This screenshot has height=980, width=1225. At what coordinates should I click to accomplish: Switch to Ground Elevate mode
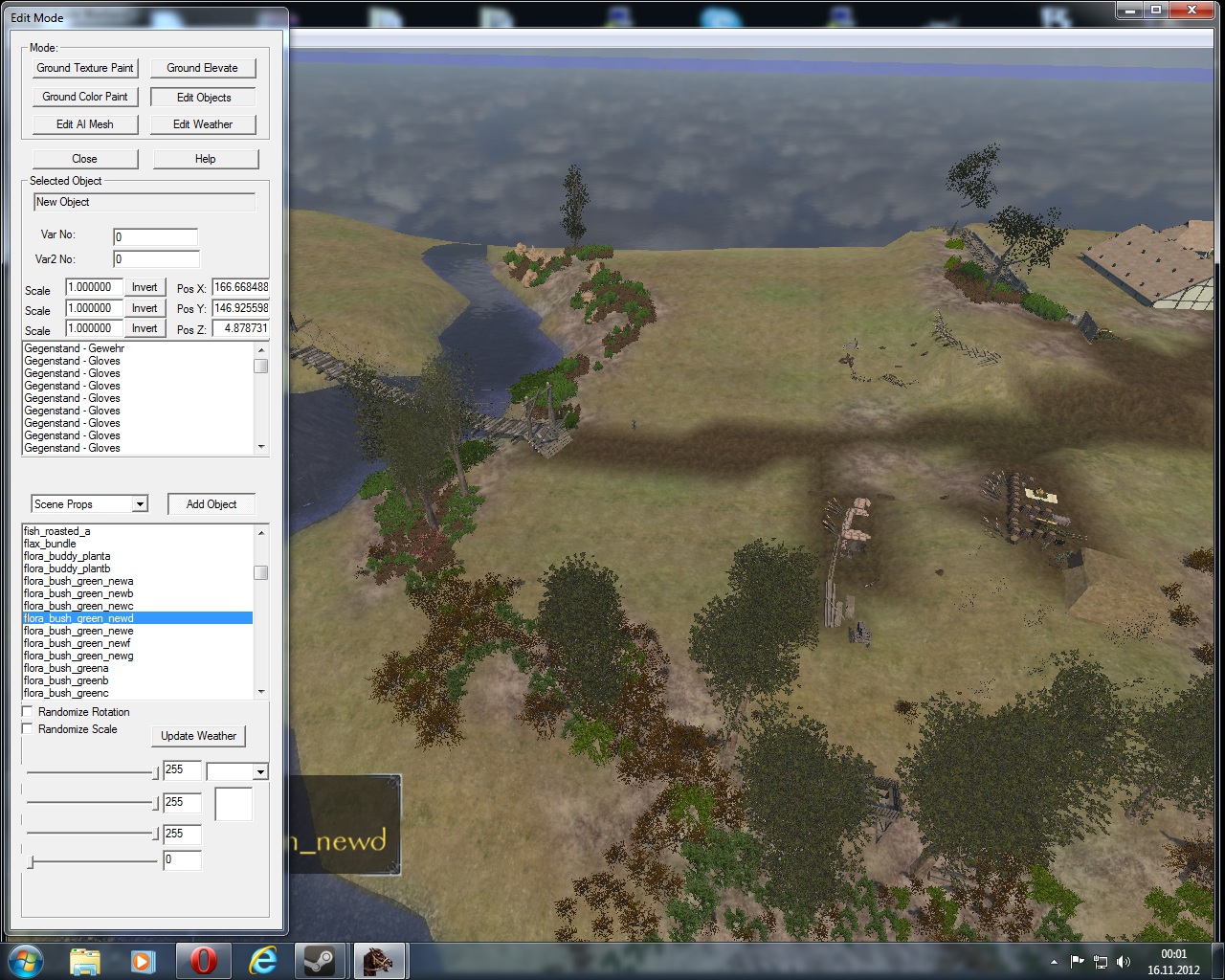(203, 68)
